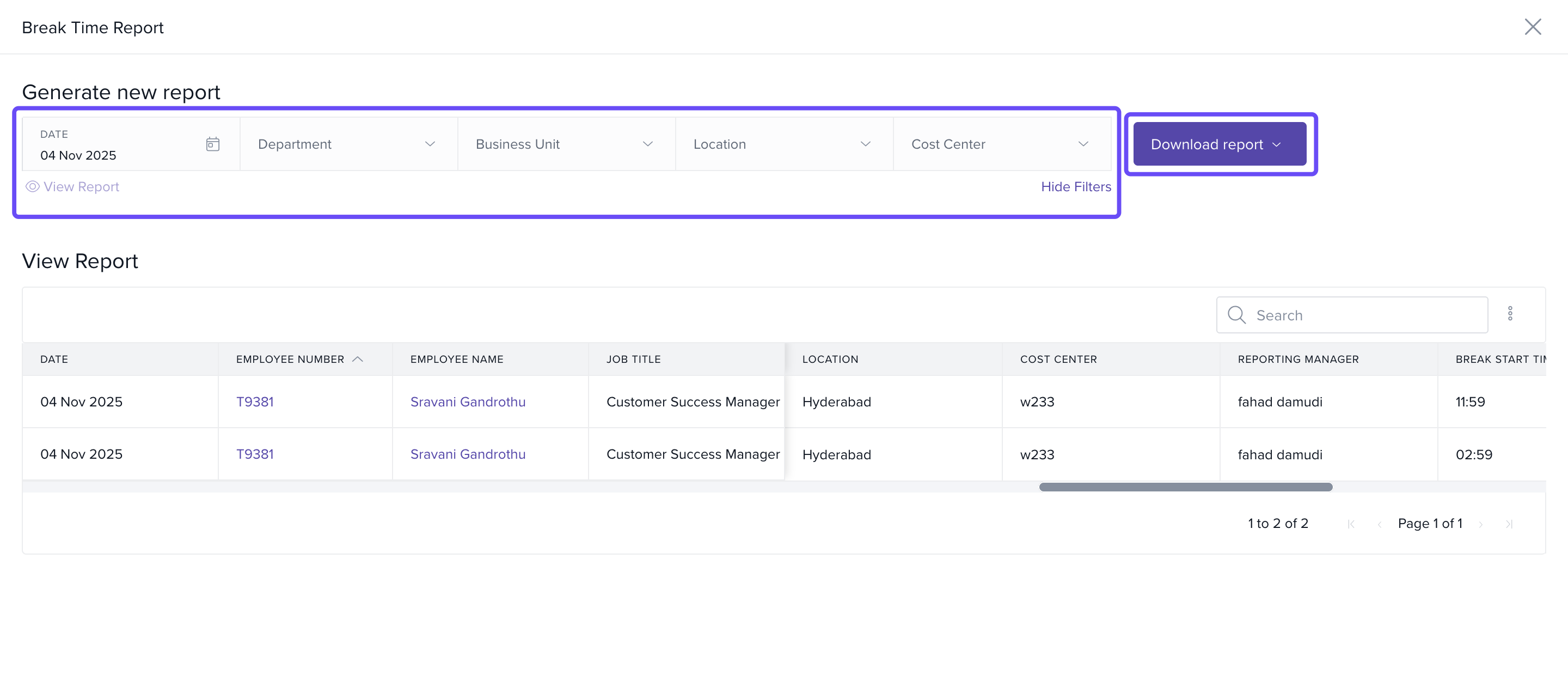Open the table's three-dot options menu
The width and height of the screenshot is (1568, 699).
(x=1510, y=314)
